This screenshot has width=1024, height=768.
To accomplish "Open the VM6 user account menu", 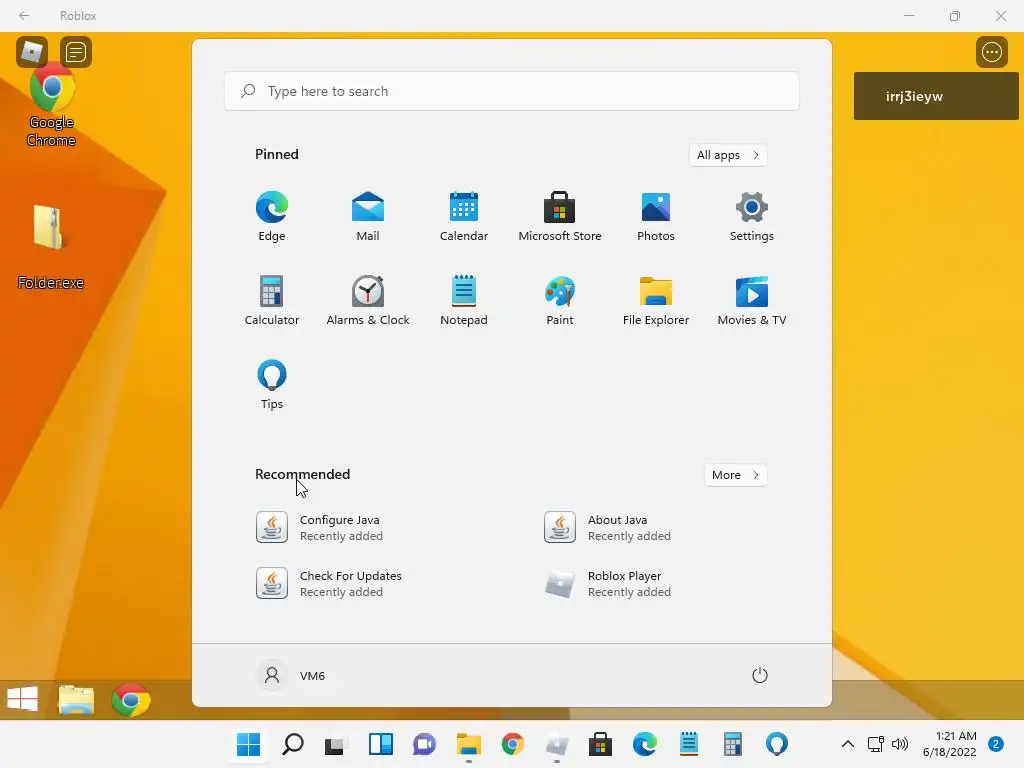I will click(291, 675).
